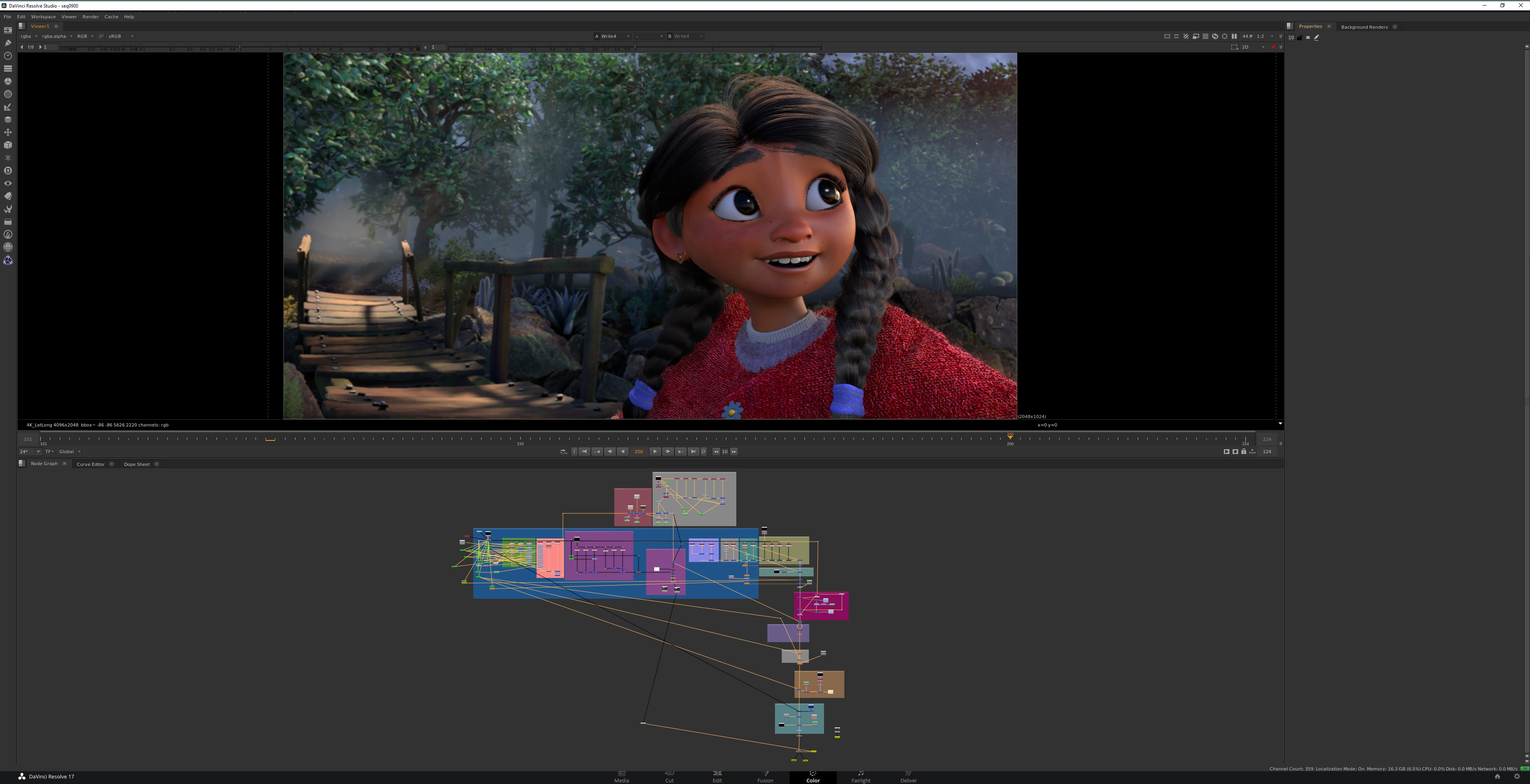Click the viewer refresh icon

tap(1215, 36)
